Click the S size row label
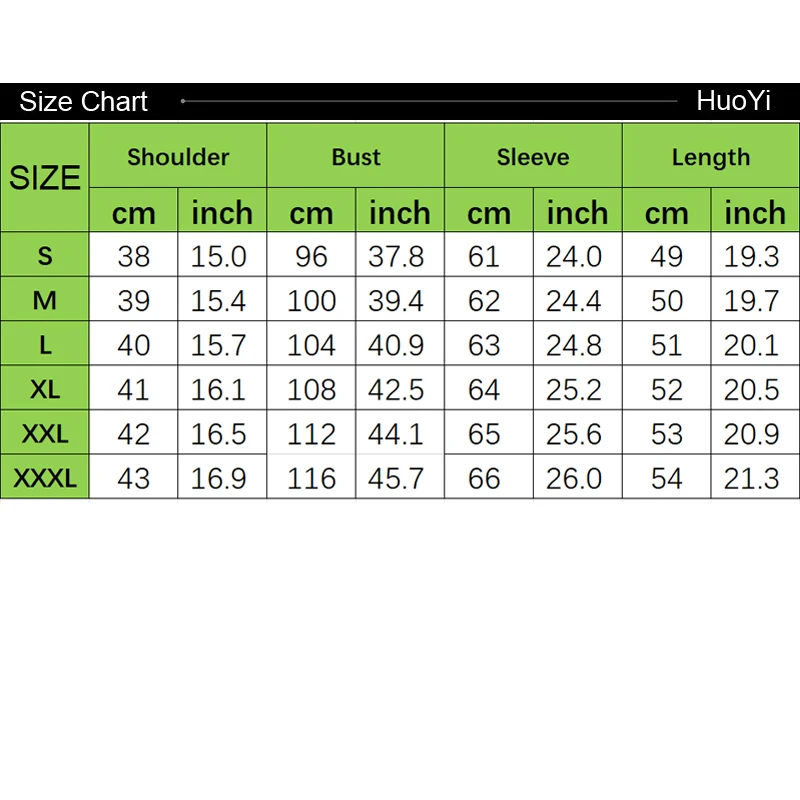 tap(45, 256)
